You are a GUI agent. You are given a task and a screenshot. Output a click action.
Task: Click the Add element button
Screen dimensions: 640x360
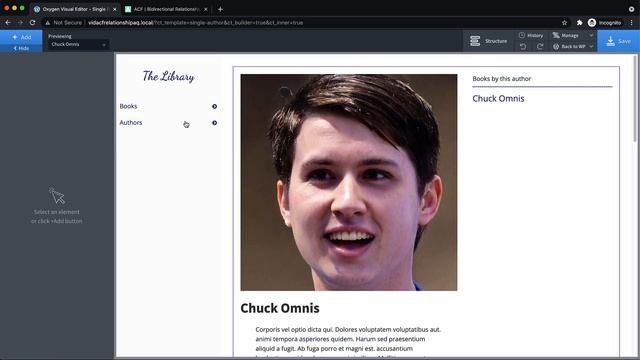tap(21, 37)
